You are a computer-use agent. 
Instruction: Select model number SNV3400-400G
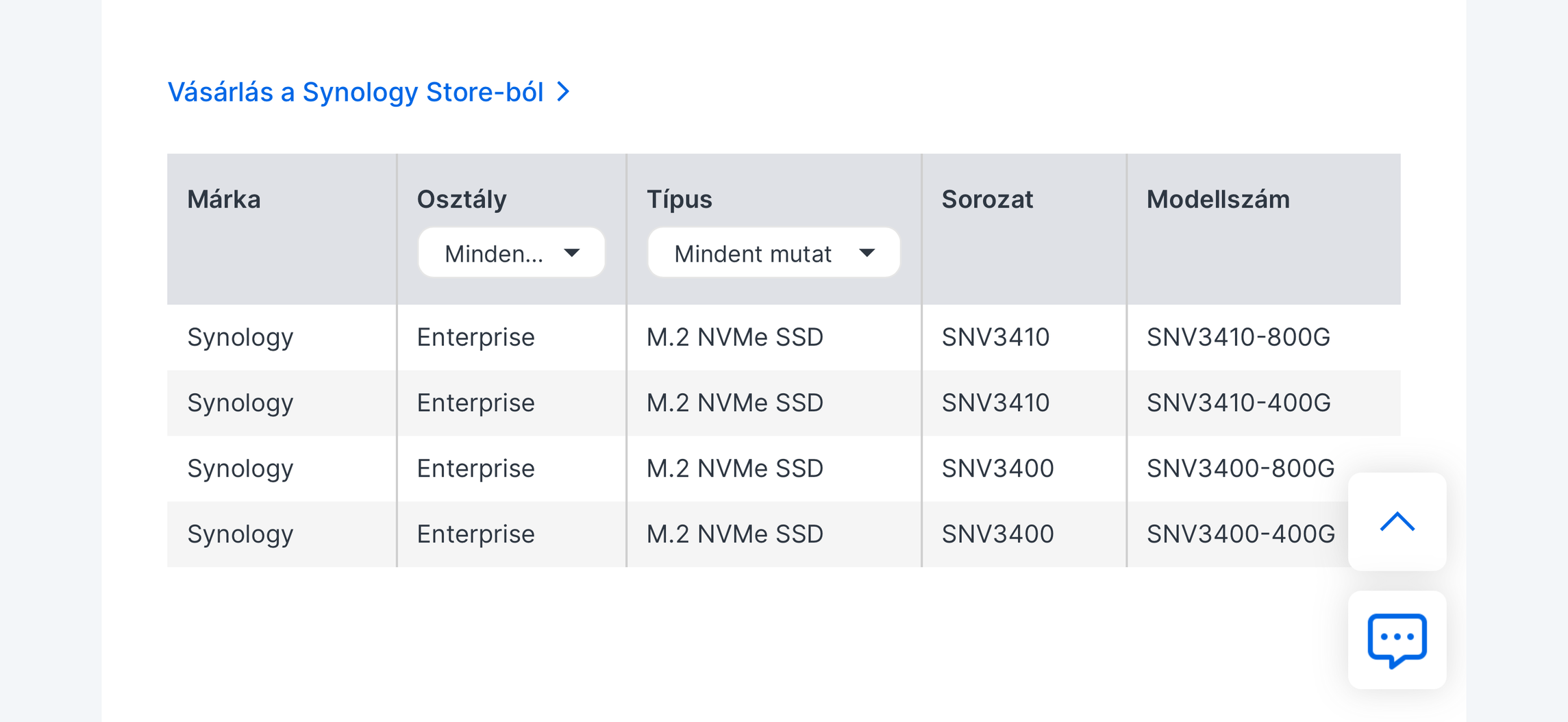pyautogui.click(x=1241, y=534)
